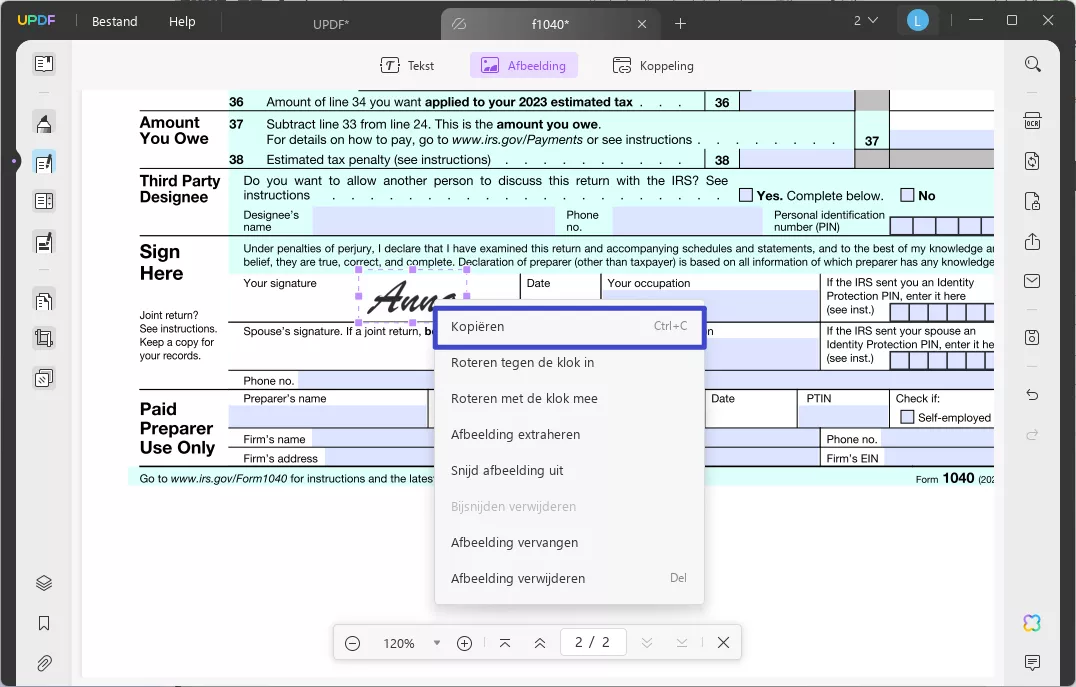This screenshot has width=1076, height=687.
Task: Select the Edit PDF tool in sidebar
Action: point(44,163)
